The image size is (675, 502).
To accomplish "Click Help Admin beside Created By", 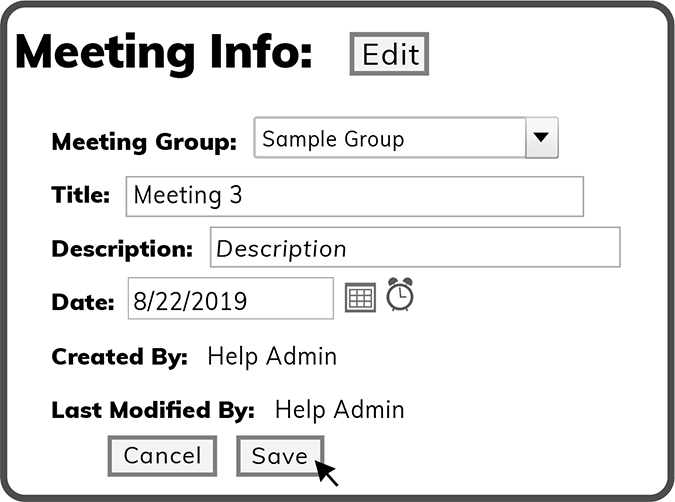I will [x=272, y=356].
